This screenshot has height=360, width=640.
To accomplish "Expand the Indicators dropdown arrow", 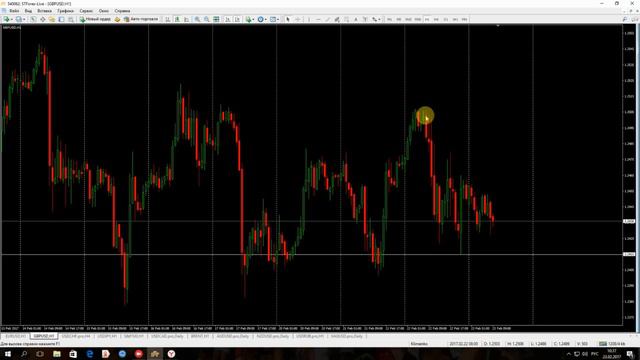I will (x=253, y=19).
